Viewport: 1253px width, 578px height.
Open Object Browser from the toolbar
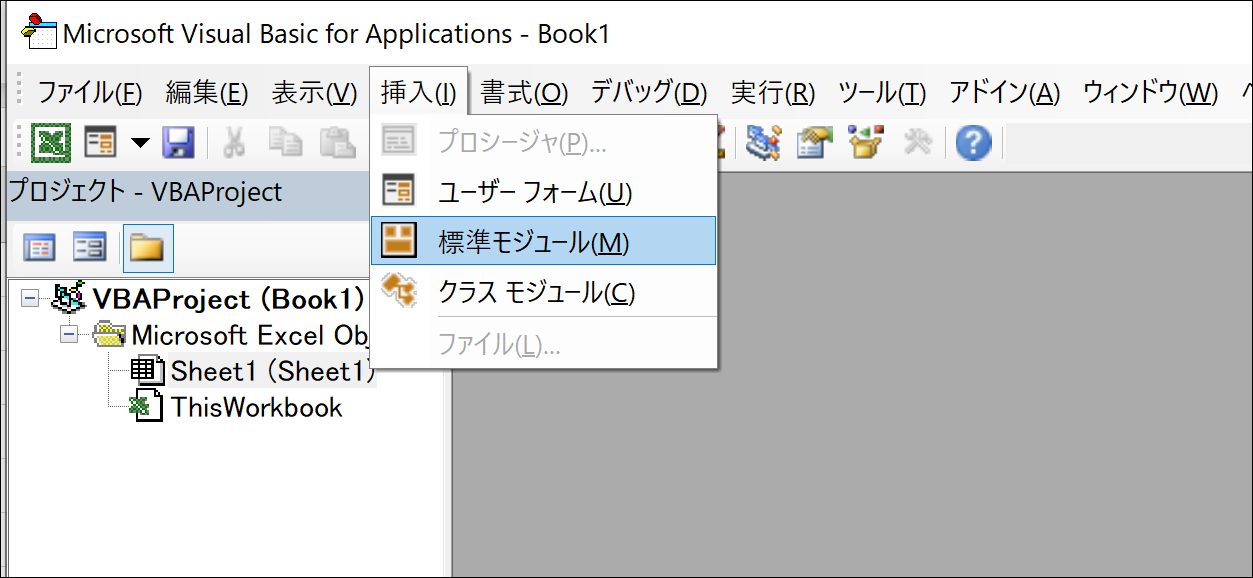(x=866, y=142)
